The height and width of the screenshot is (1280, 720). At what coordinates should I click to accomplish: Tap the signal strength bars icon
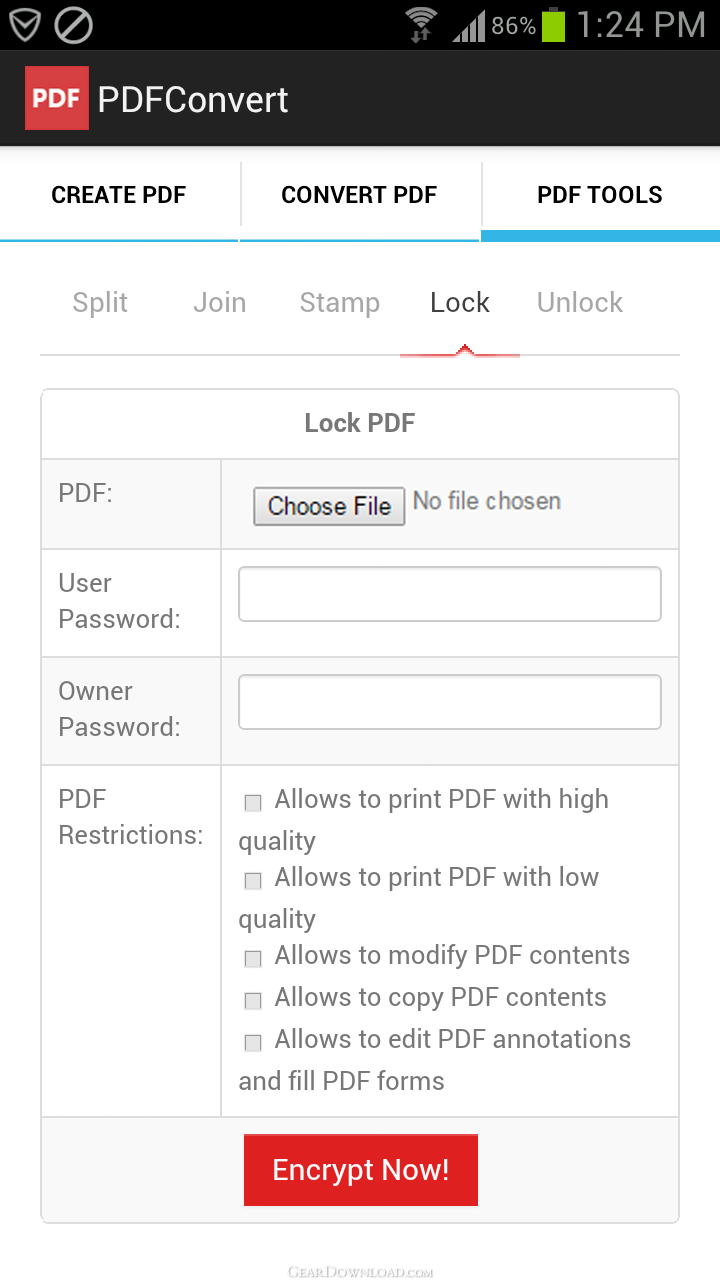[x=468, y=25]
